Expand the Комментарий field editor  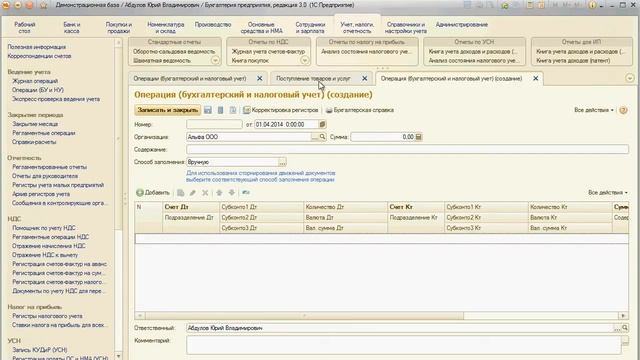(x=625, y=342)
